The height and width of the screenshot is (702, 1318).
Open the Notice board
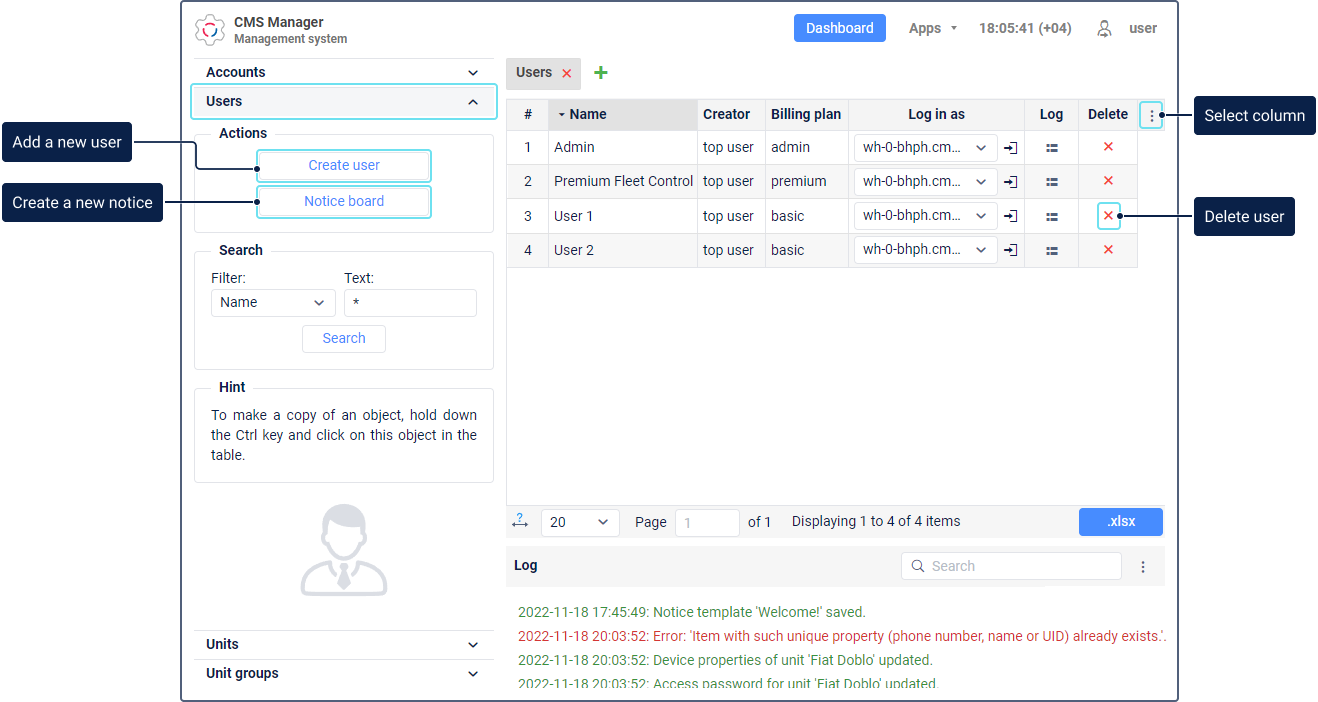344,202
